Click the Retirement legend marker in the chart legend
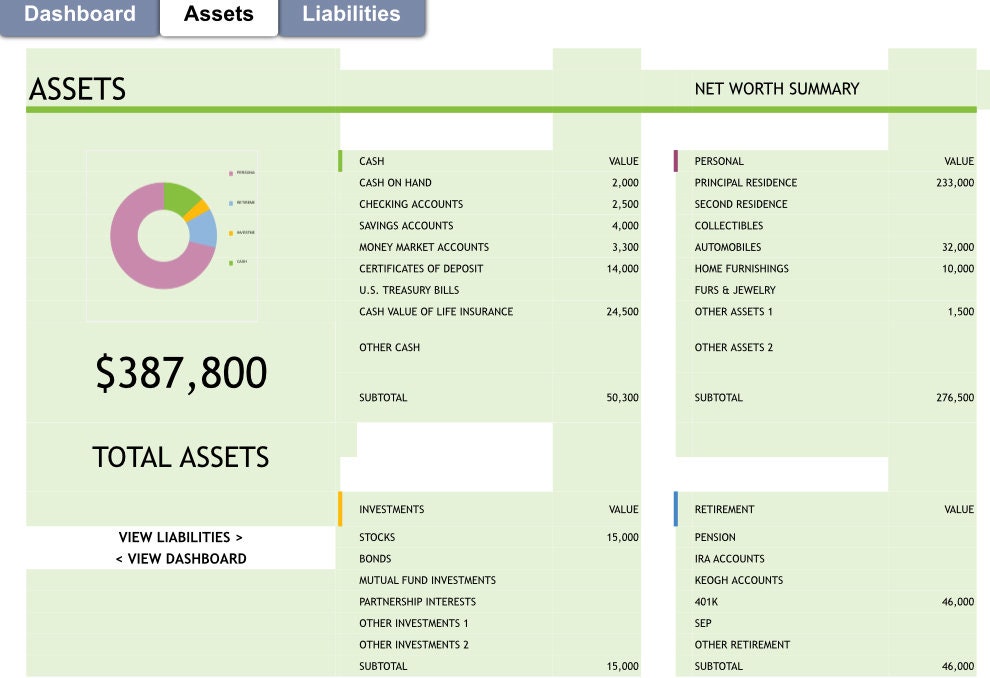This screenshot has width=990, height=678. [x=231, y=202]
